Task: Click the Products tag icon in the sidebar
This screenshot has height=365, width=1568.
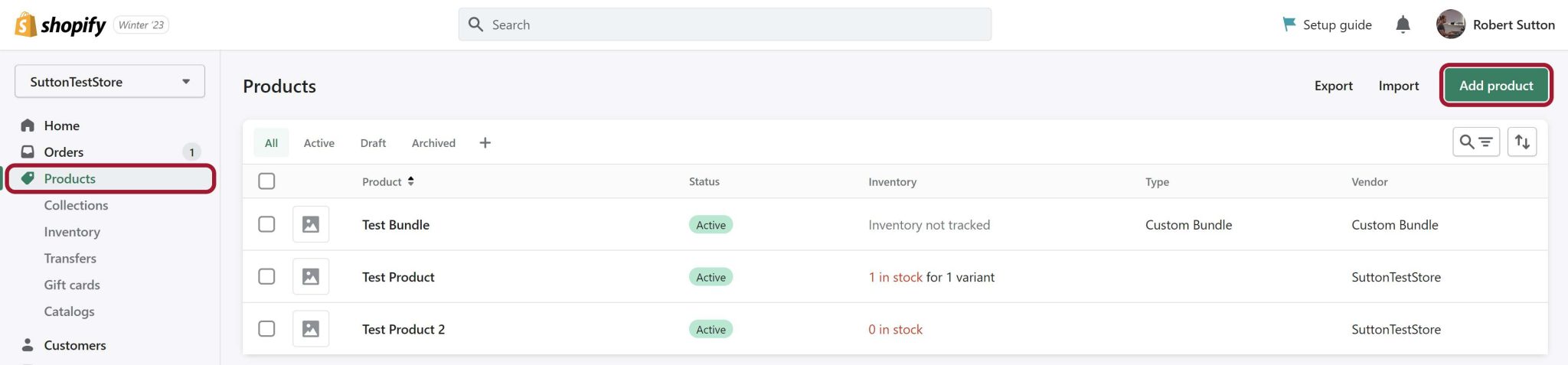Action: pos(28,178)
